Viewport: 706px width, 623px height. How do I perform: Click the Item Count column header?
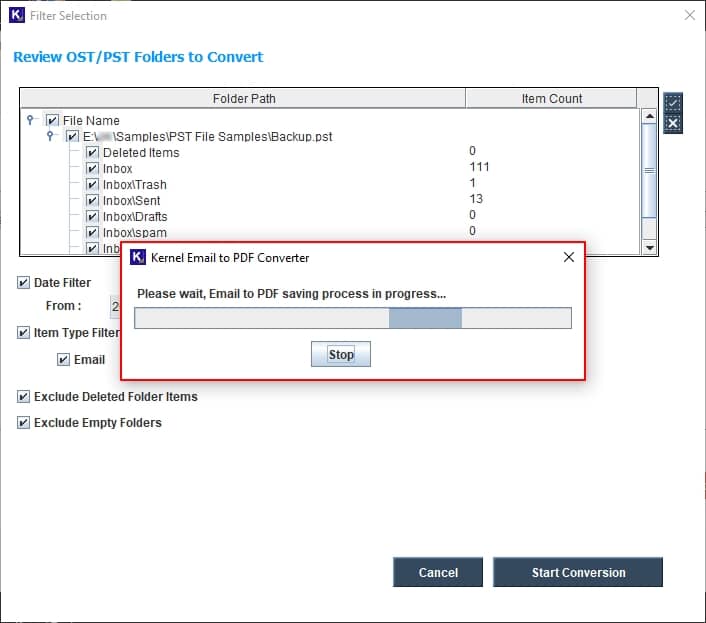click(x=552, y=99)
